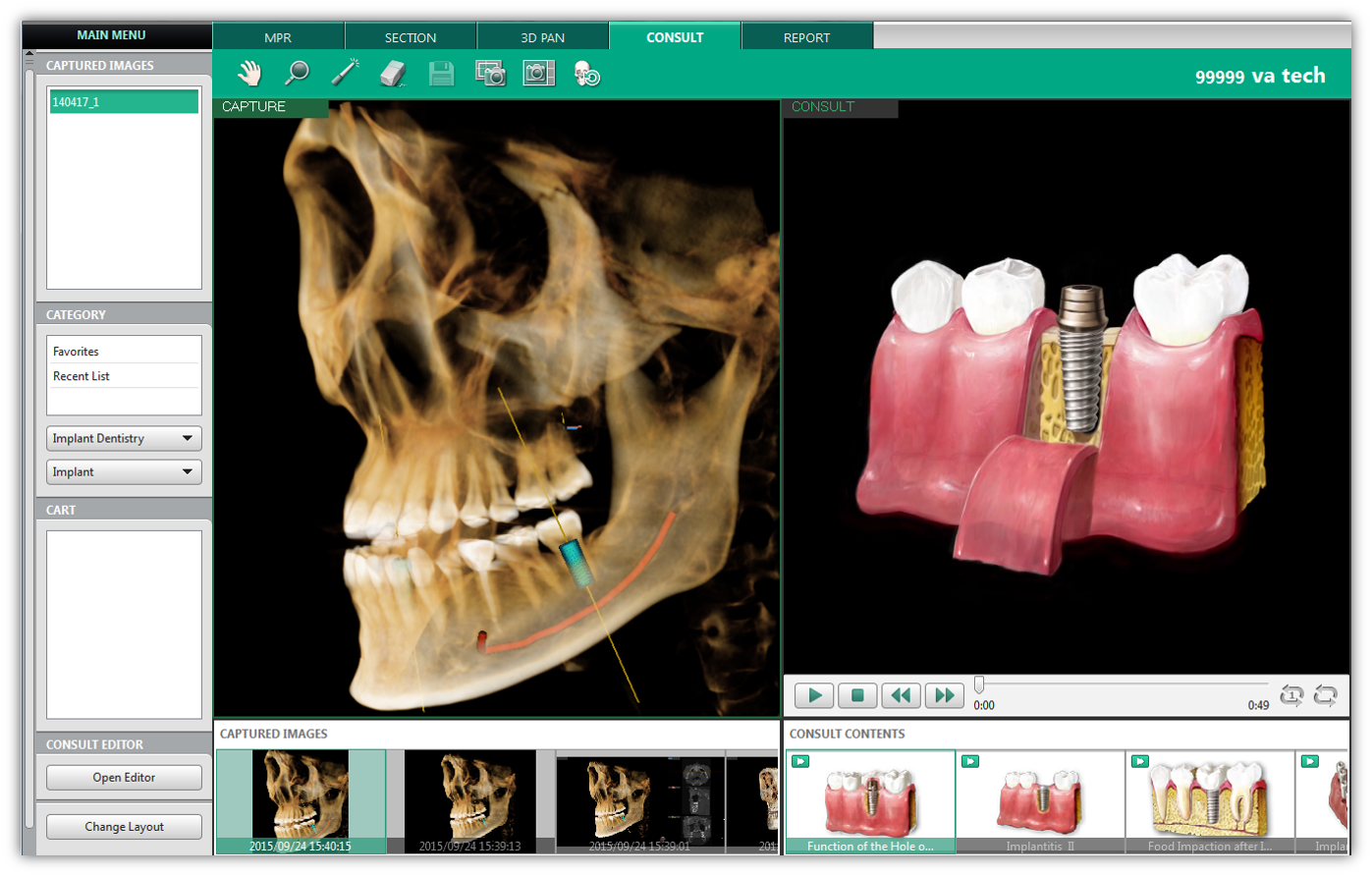
Task: Click the implant screw in the consult animation
Action: coord(1081,358)
